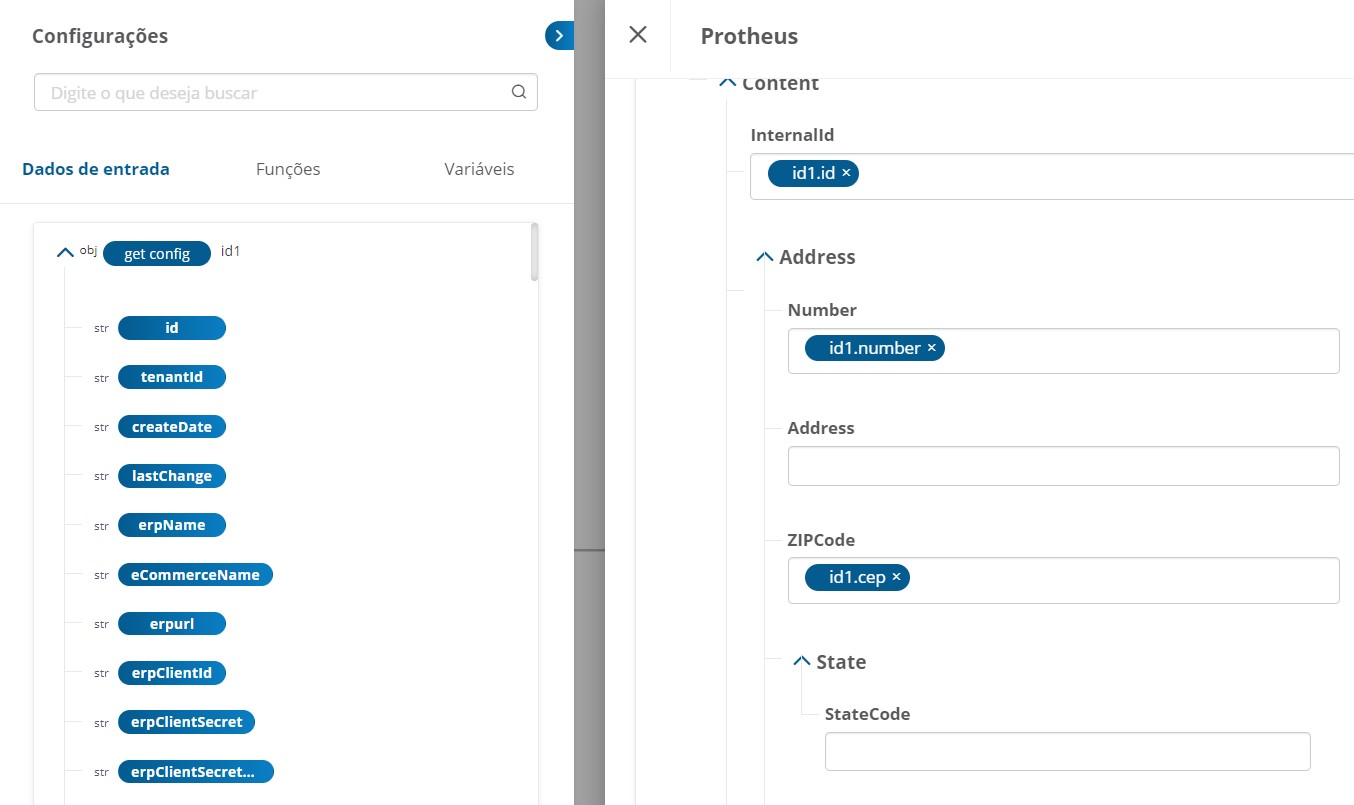Pick the eCommerceName field chip
1354x805 pixels.
[195, 575]
